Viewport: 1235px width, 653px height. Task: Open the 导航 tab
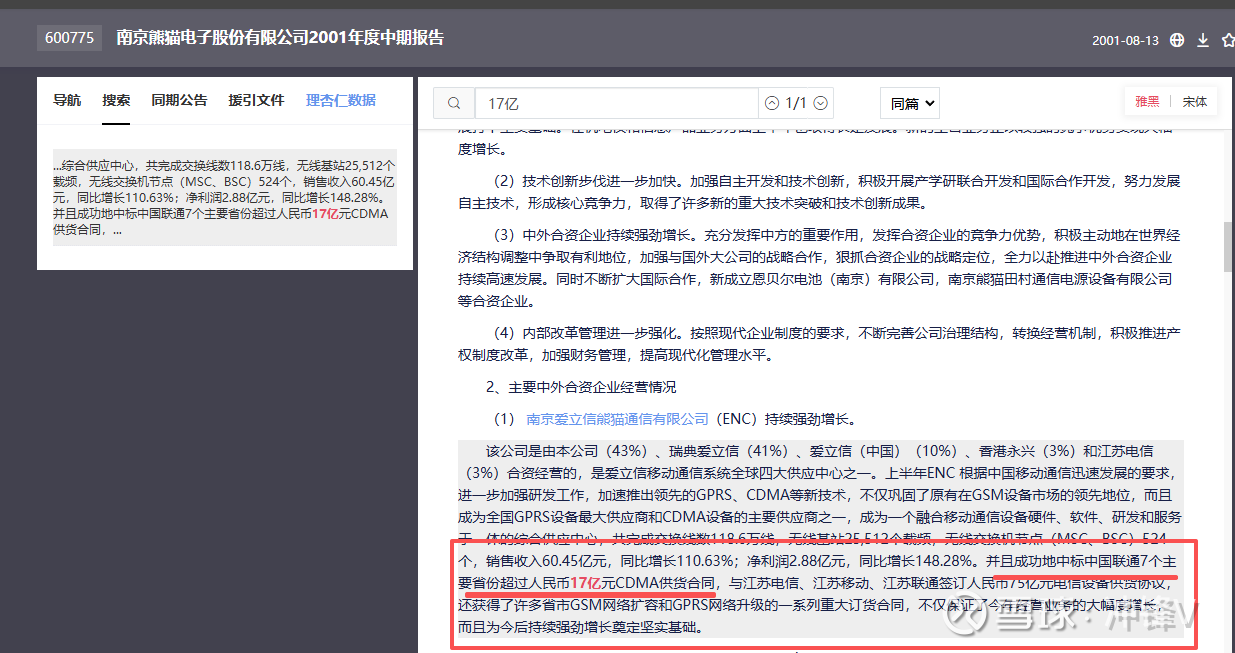pyautogui.click(x=67, y=100)
